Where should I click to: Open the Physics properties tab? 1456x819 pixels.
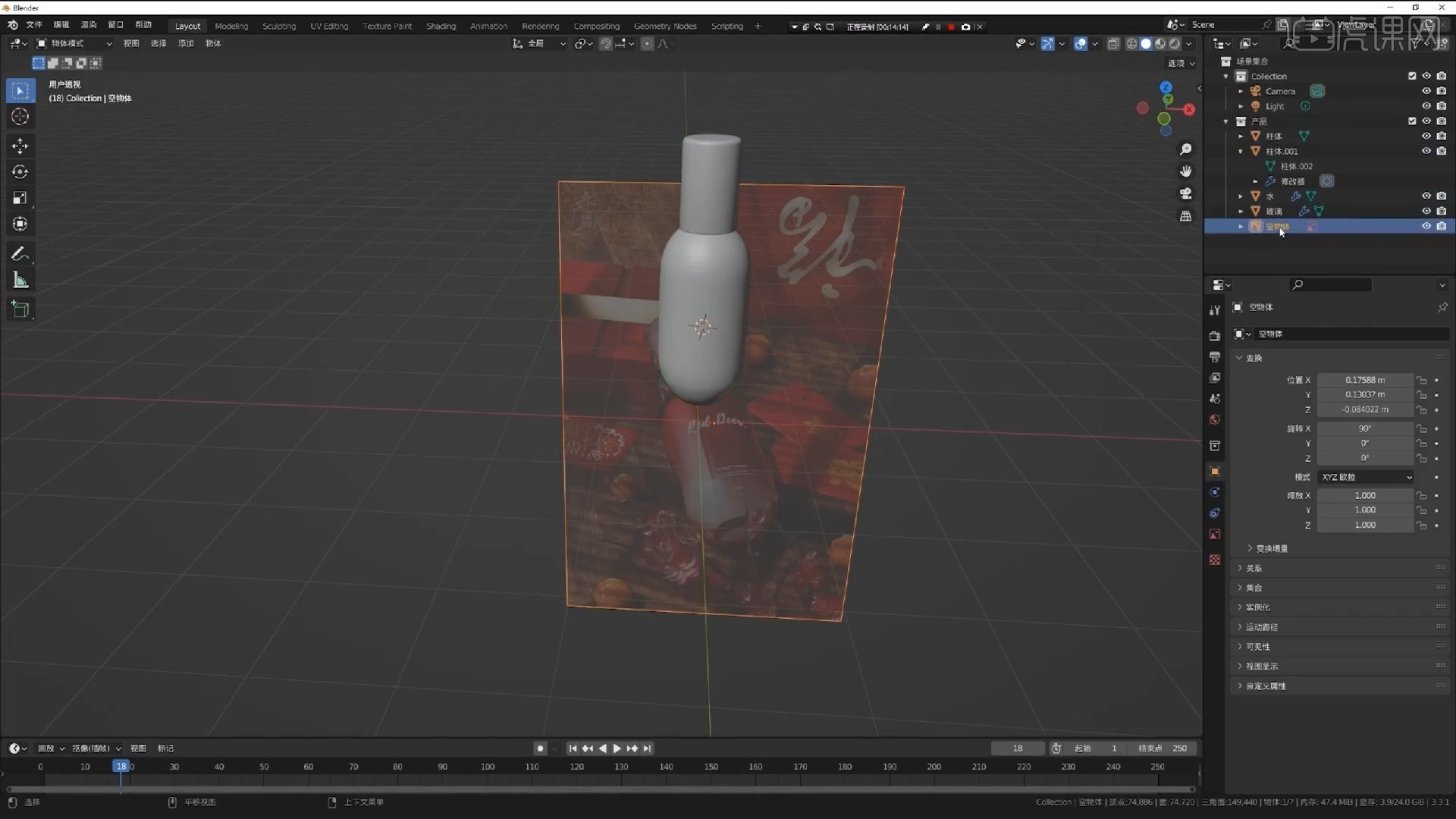click(1215, 492)
